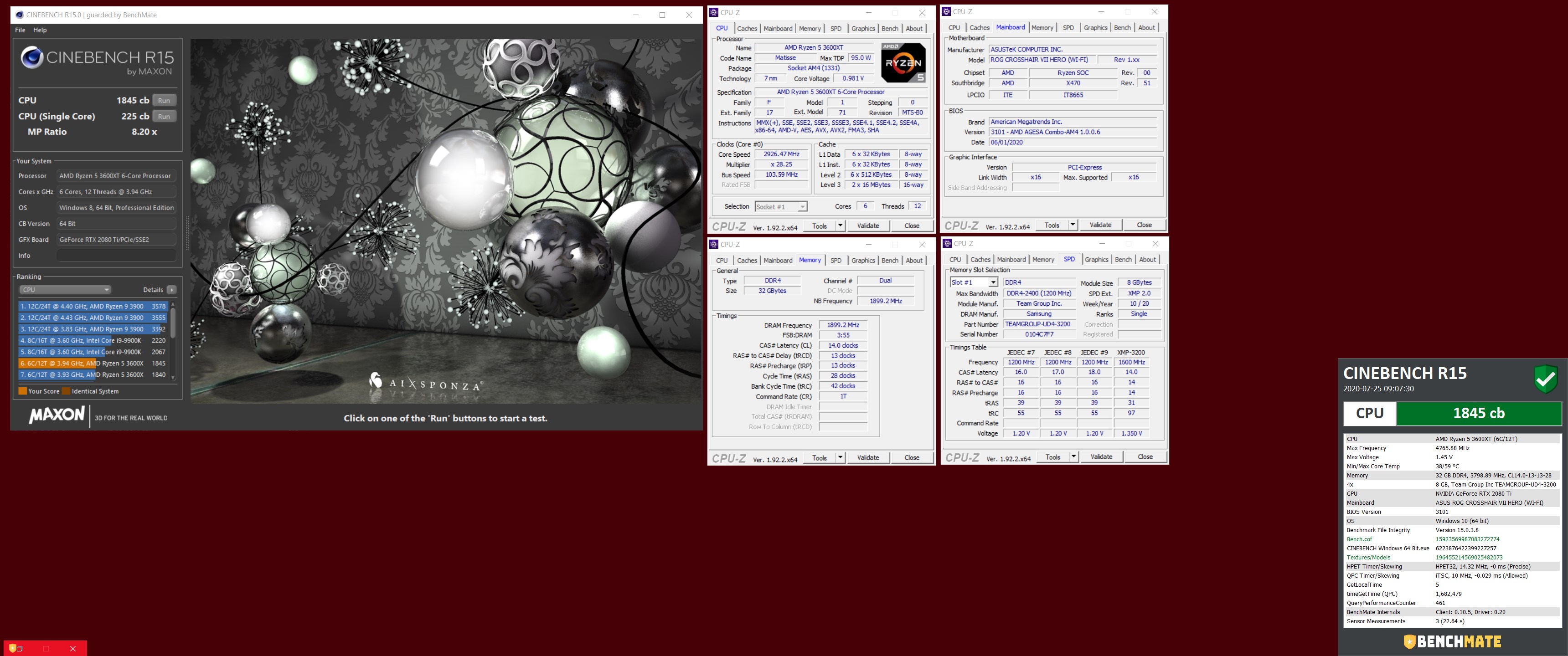
Task: Expand Tools arrow in CPU-Z Memory window
Action: click(x=840, y=458)
